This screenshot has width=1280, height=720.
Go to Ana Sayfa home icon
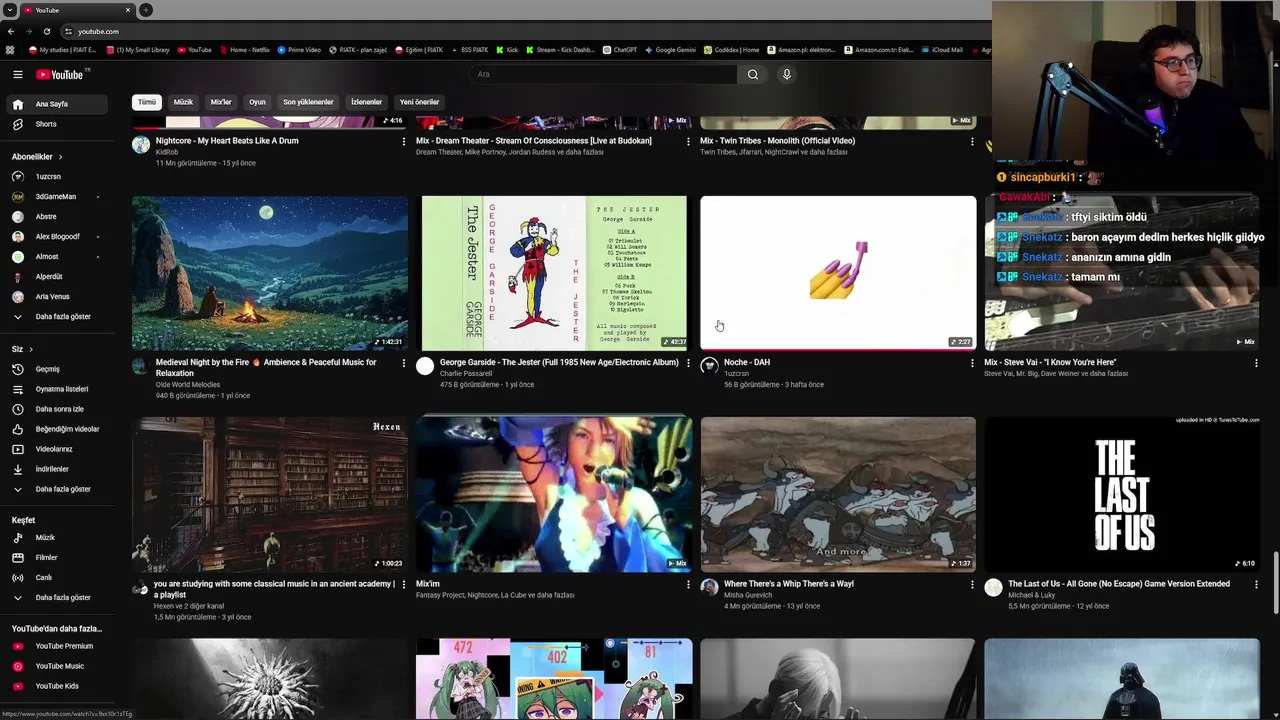pyautogui.click(x=17, y=104)
